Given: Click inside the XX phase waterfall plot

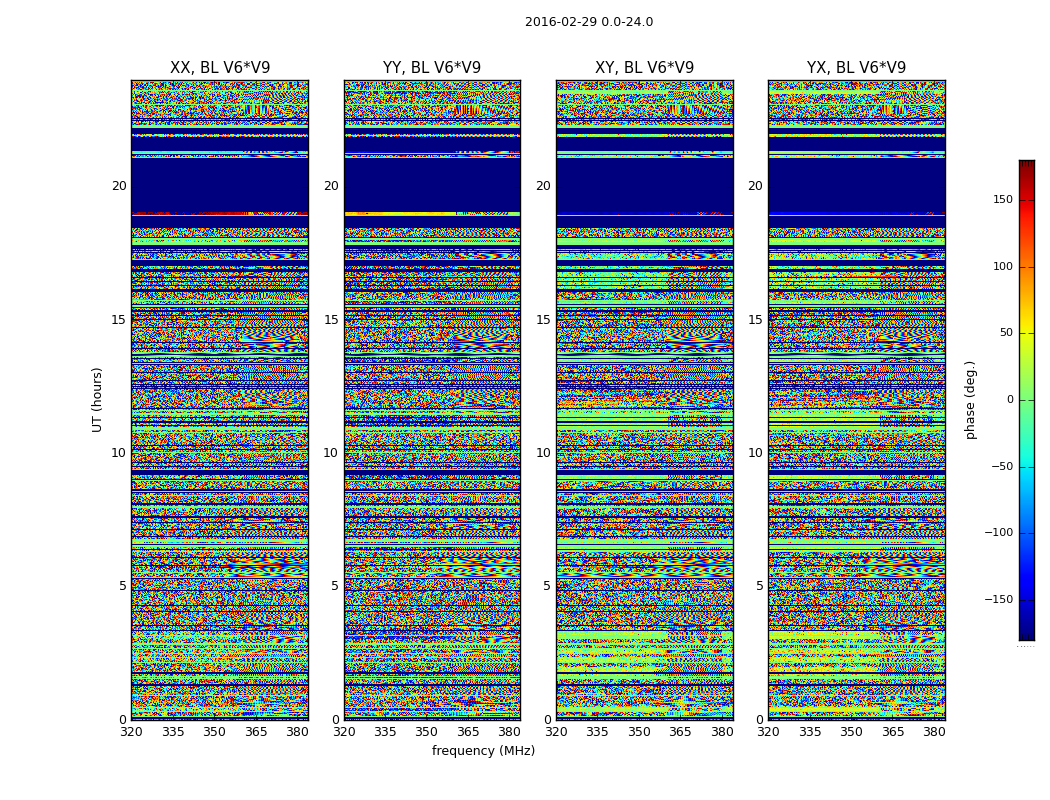Looking at the screenshot, I should tap(220, 400).
